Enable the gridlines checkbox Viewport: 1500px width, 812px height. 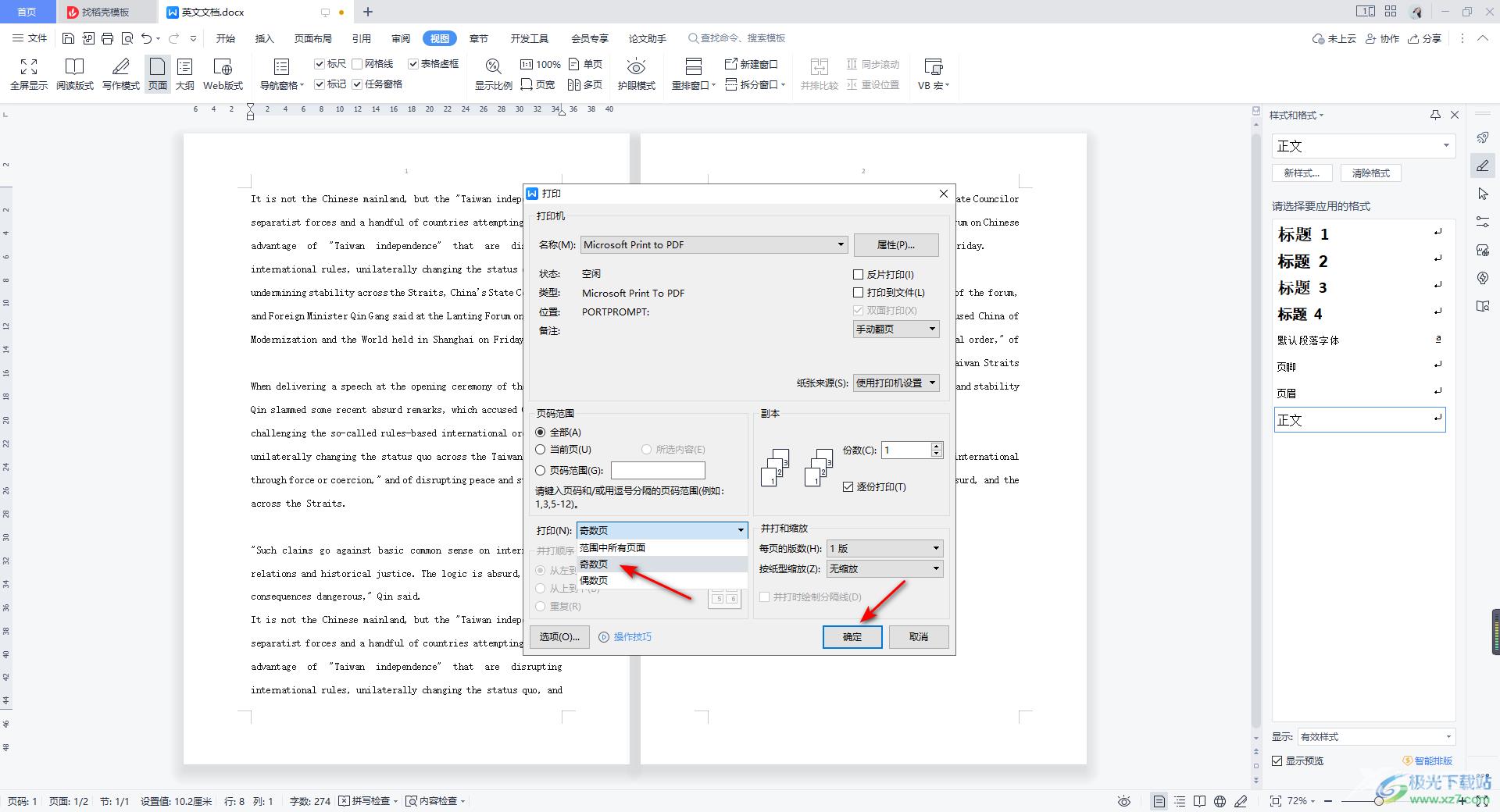coord(357,64)
